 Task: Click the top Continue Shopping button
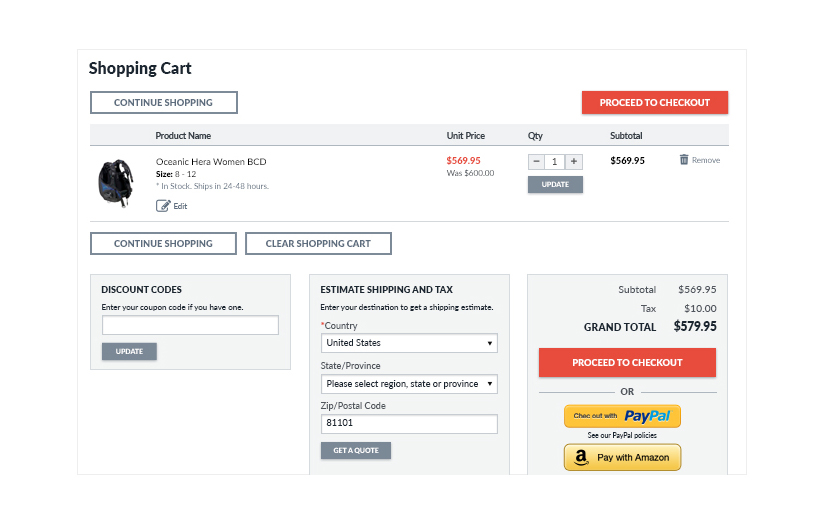pos(163,102)
